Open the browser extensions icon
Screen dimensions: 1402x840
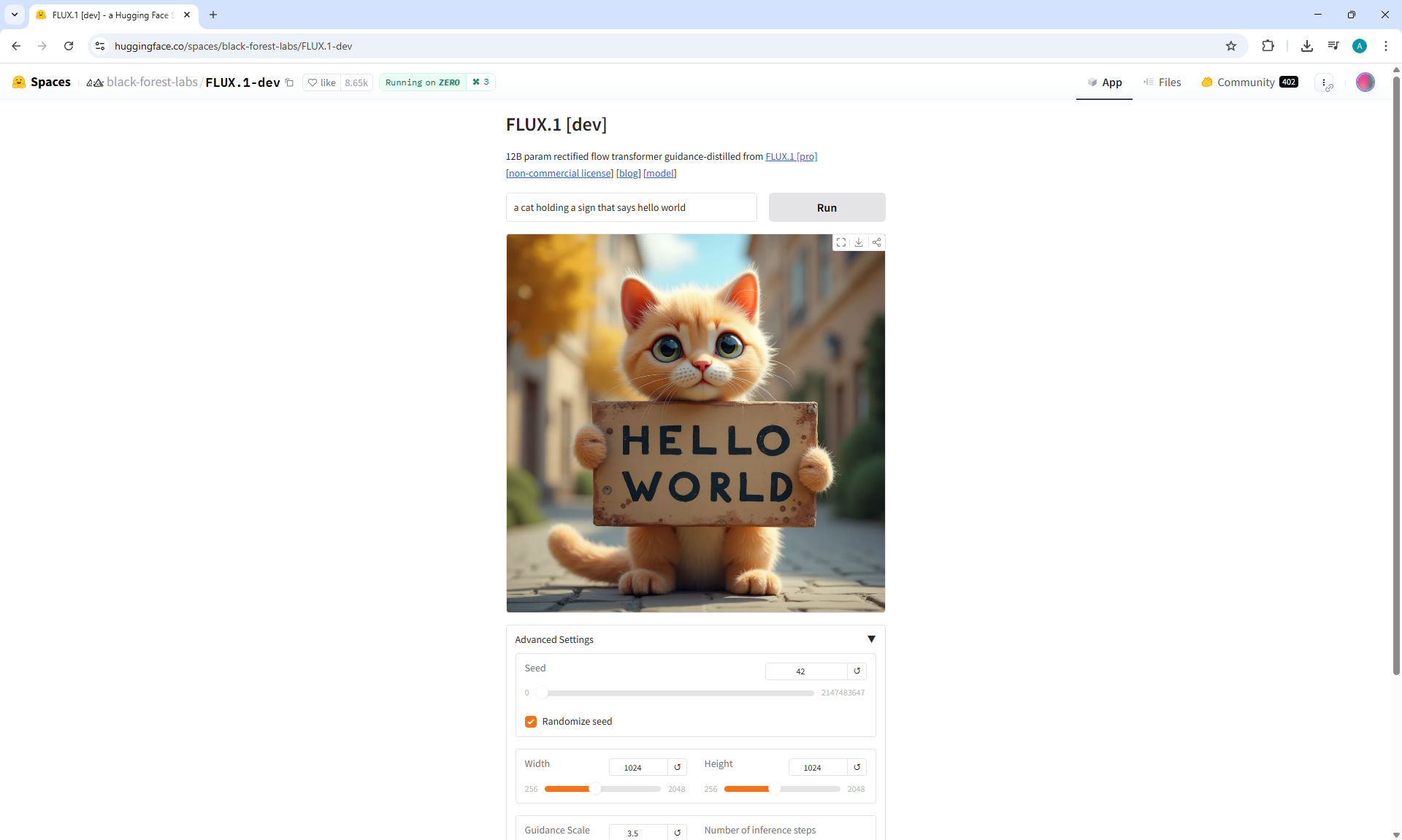coord(1268,46)
